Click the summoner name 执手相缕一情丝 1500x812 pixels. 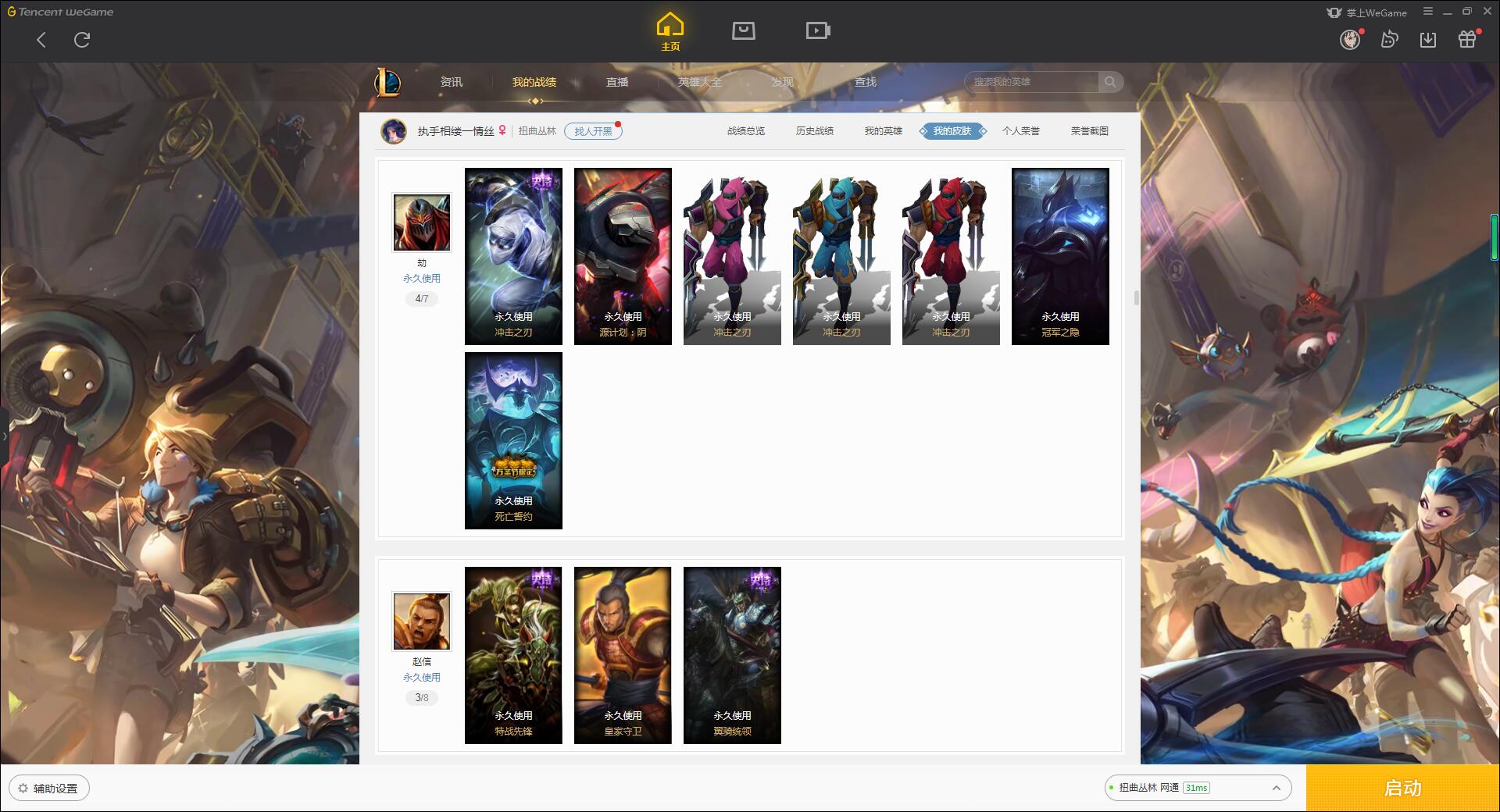pyautogui.click(x=455, y=131)
